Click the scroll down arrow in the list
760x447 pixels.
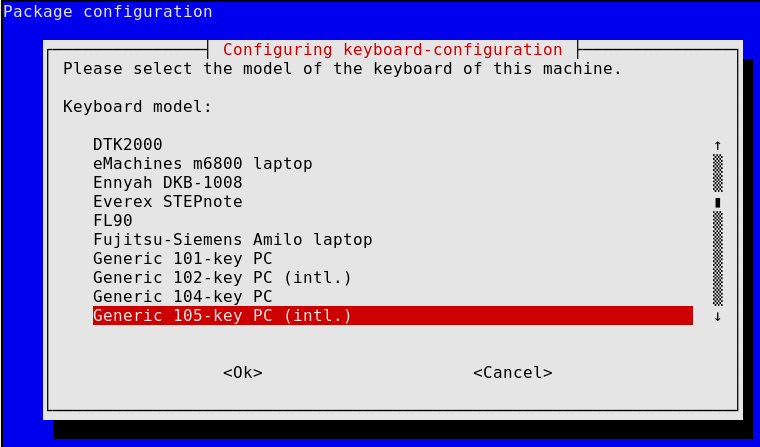pos(717,317)
